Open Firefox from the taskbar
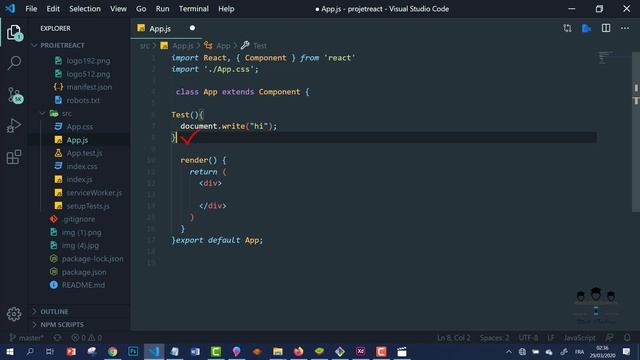This screenshot has width=640, height=360. (x=298, y=351)
